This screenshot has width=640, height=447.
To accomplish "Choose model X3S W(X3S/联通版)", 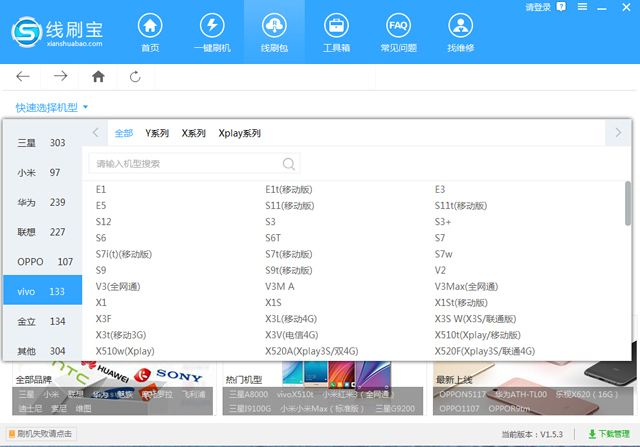I will [x=476, y=319].
